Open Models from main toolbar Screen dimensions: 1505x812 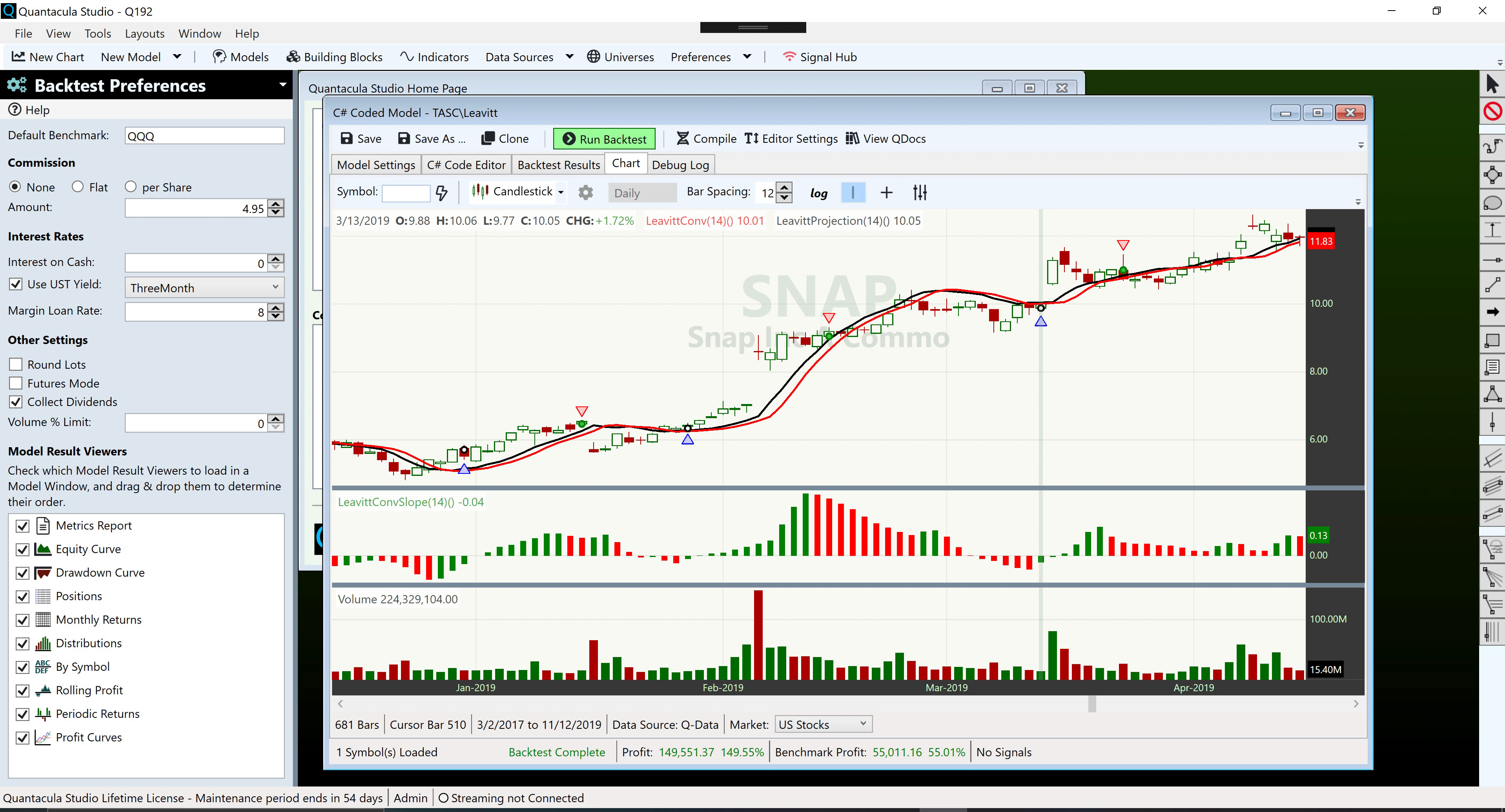(x=240, y=56)
